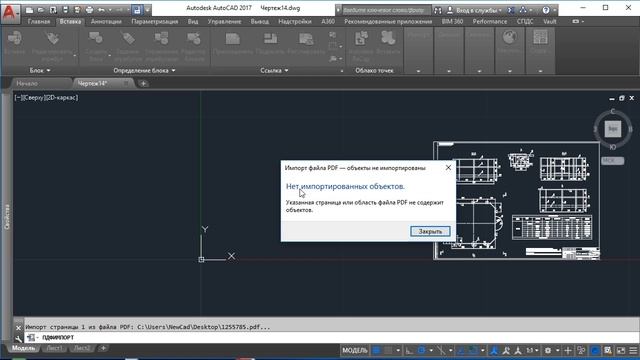Open the Quick Access toolbar customization dropdown
640x360 pixels.
click(x=147, y=9)
